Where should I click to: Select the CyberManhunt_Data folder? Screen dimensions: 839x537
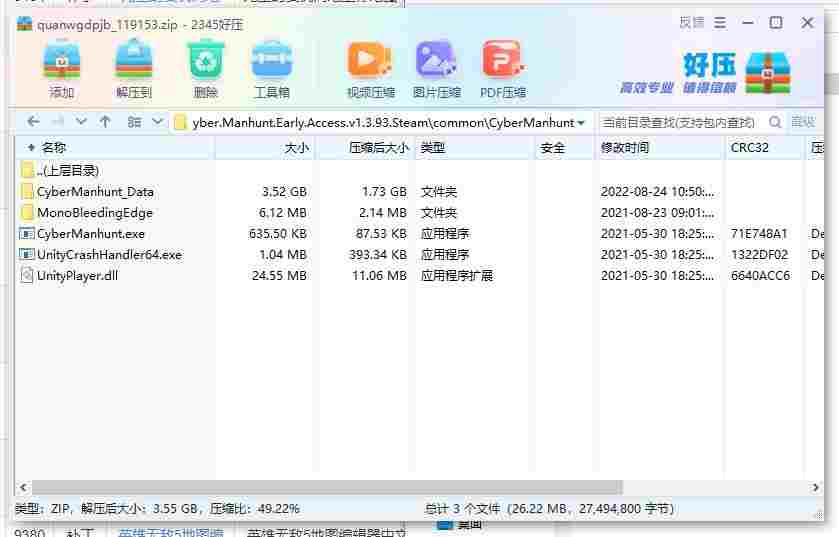[x=420, y=191]
